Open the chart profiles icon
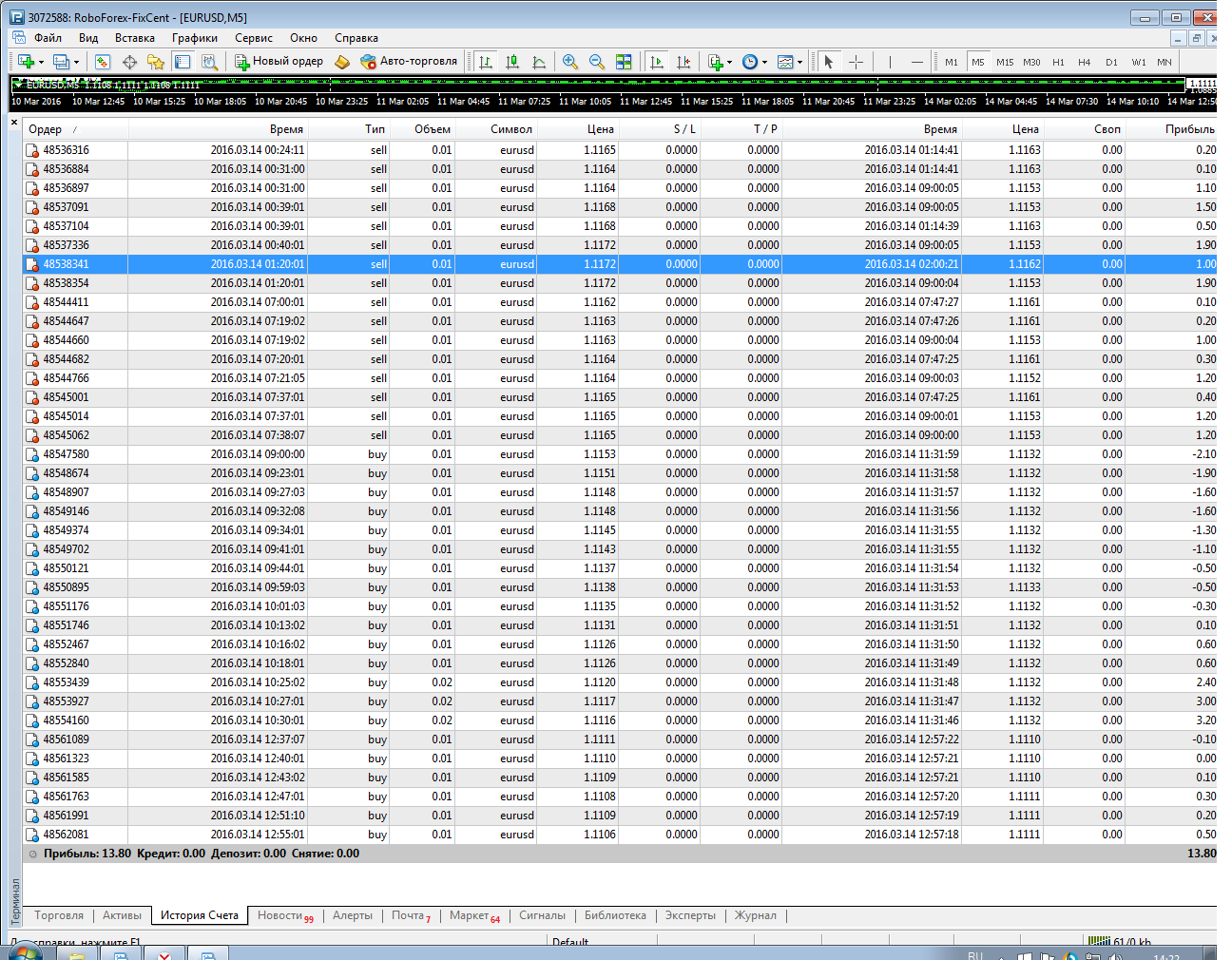The image size is (1232, 960). [x=61, y=62]
